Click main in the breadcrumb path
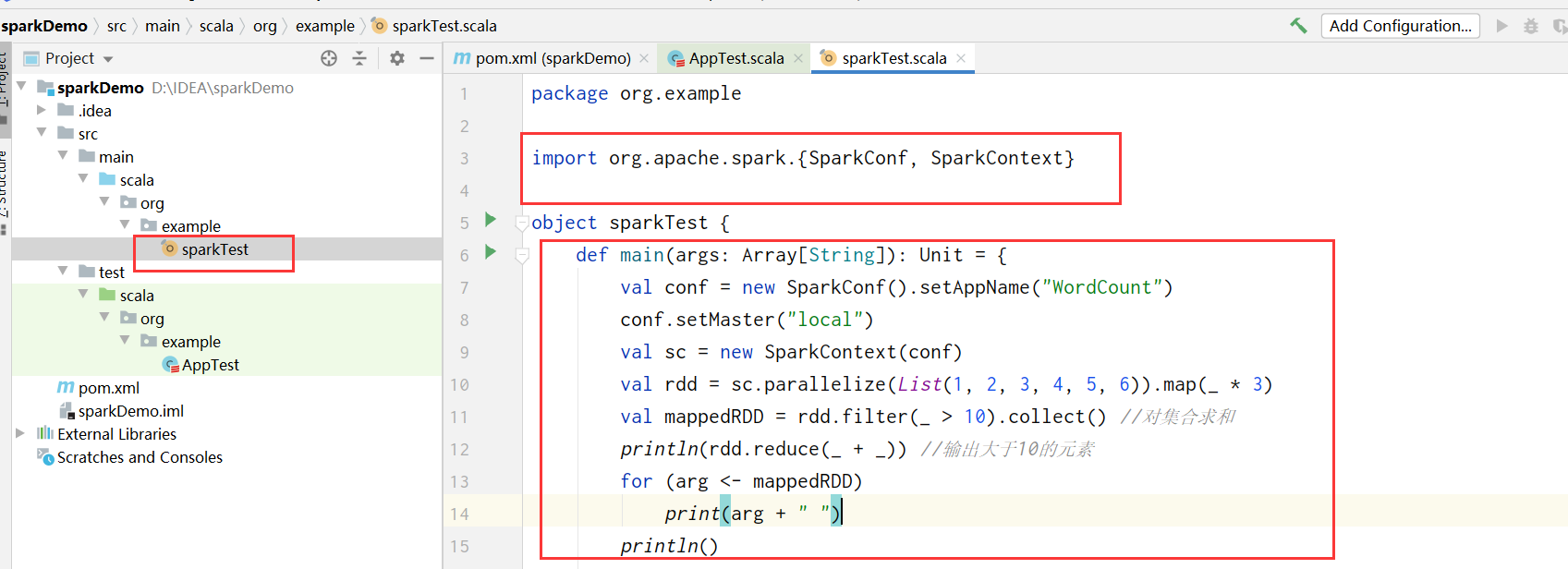 pos(163,26)
